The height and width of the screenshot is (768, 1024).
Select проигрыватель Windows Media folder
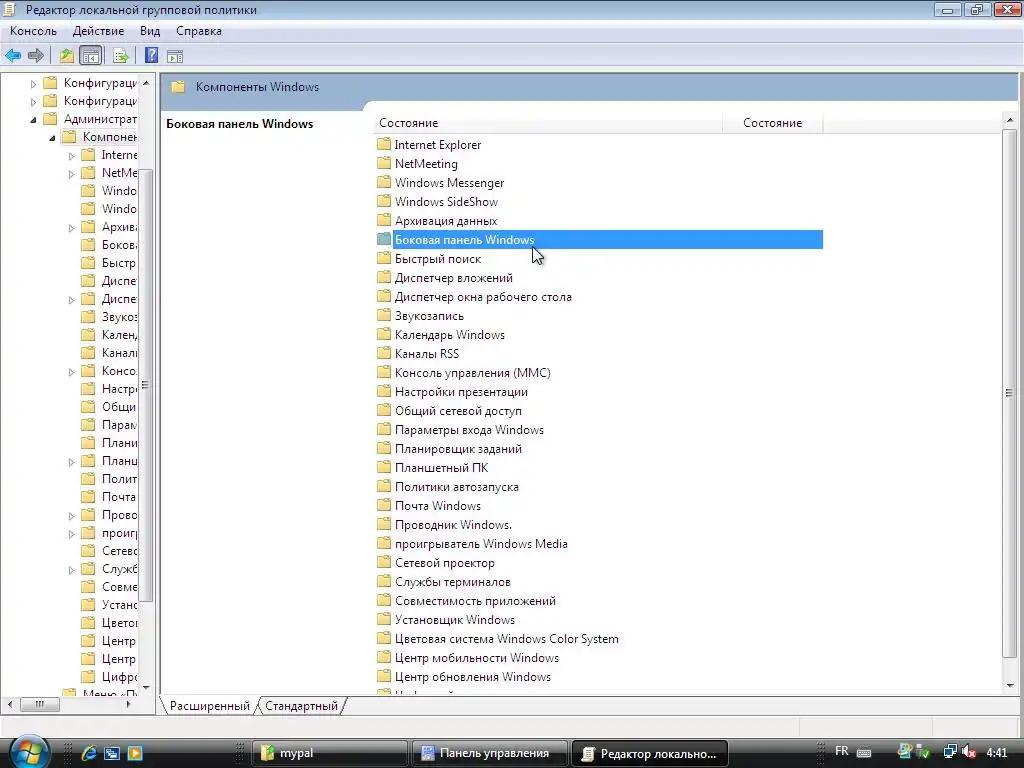[x=472, y=543]
